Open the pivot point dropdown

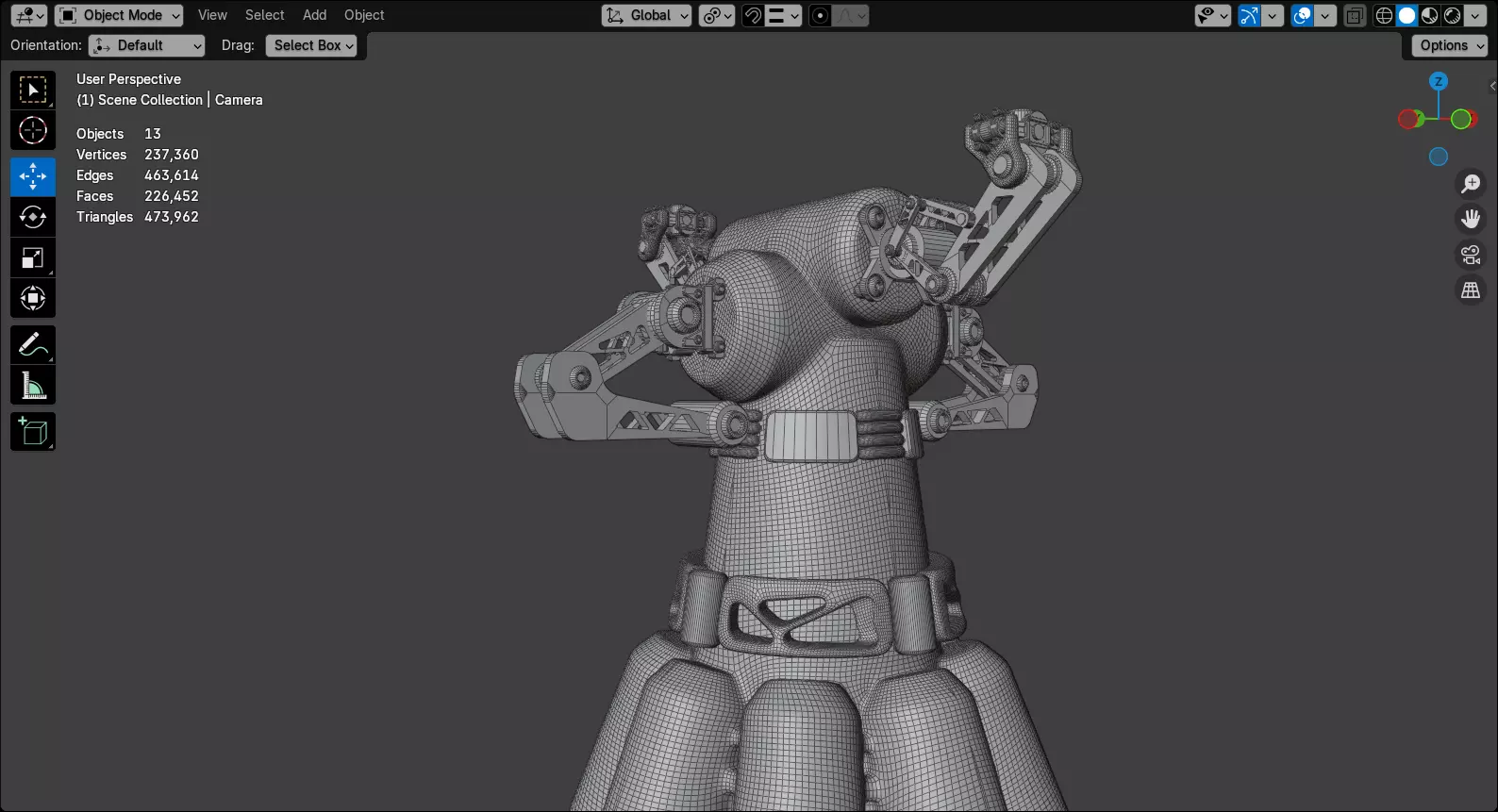717,15
